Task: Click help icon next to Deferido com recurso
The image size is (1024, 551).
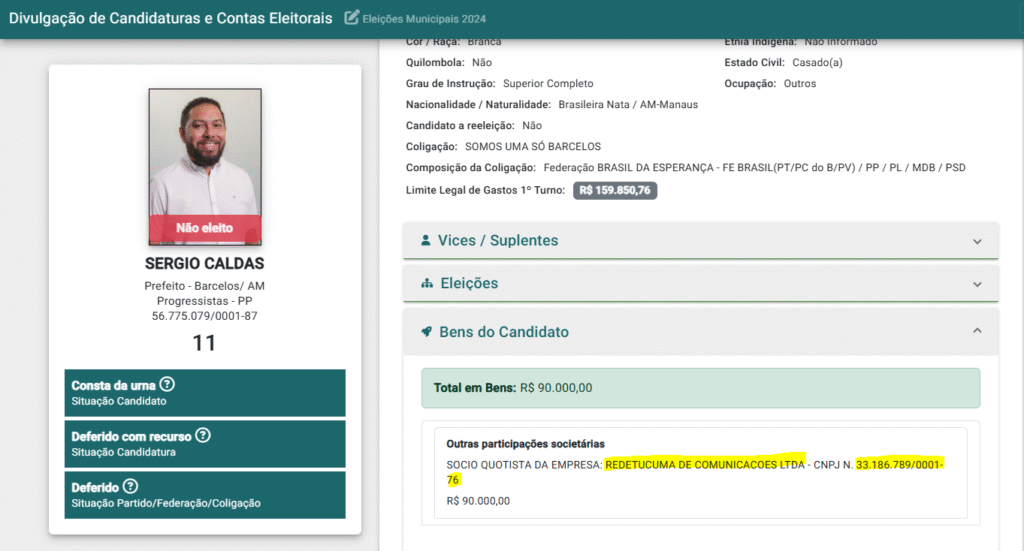Action: (203, 435)
